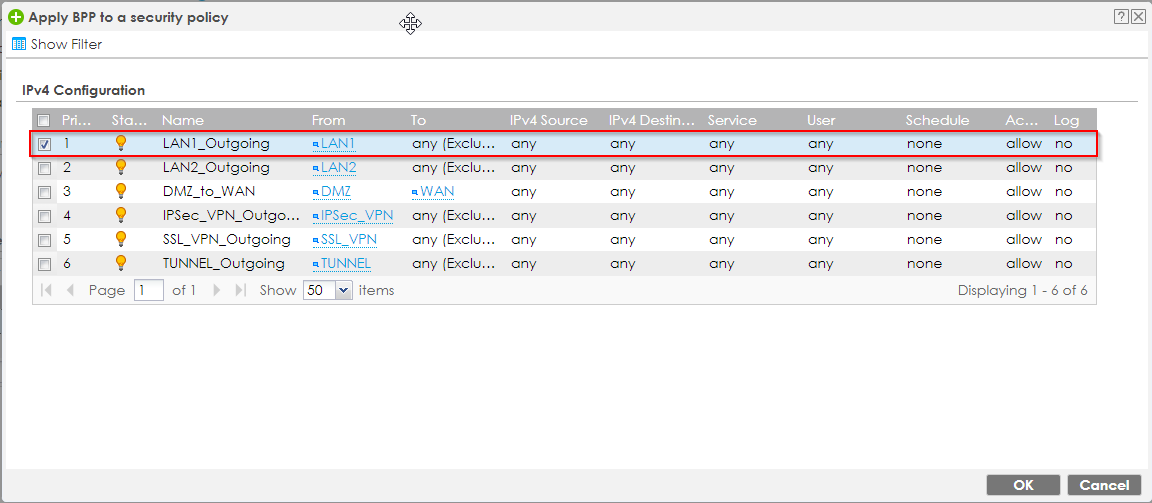The height and width of the screenshot is (503, 1152).
Task: Click the first page arrow icon
Action: click(x=46, y=290)
